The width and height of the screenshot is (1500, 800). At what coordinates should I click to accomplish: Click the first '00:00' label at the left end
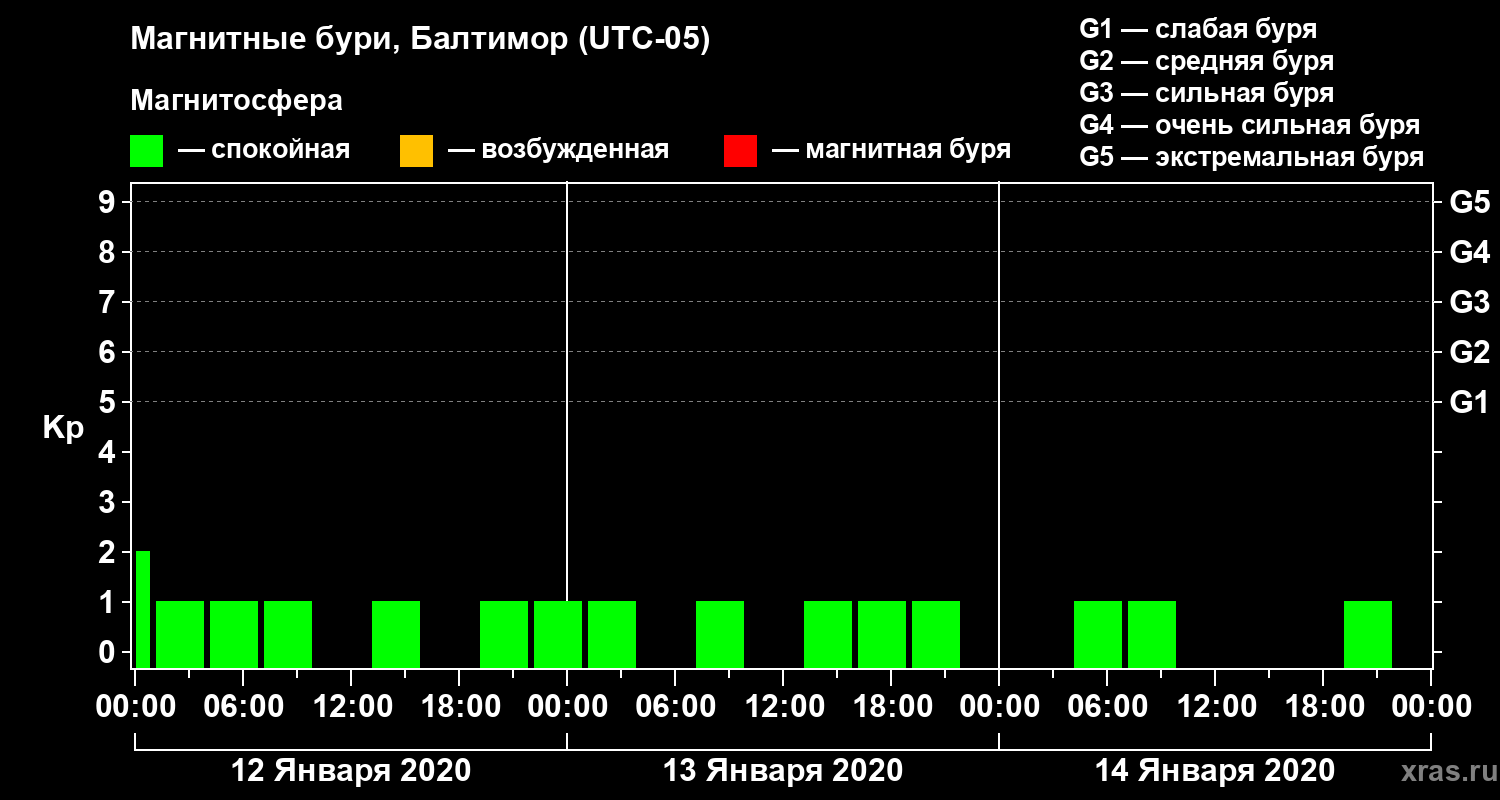pos(135,707)
